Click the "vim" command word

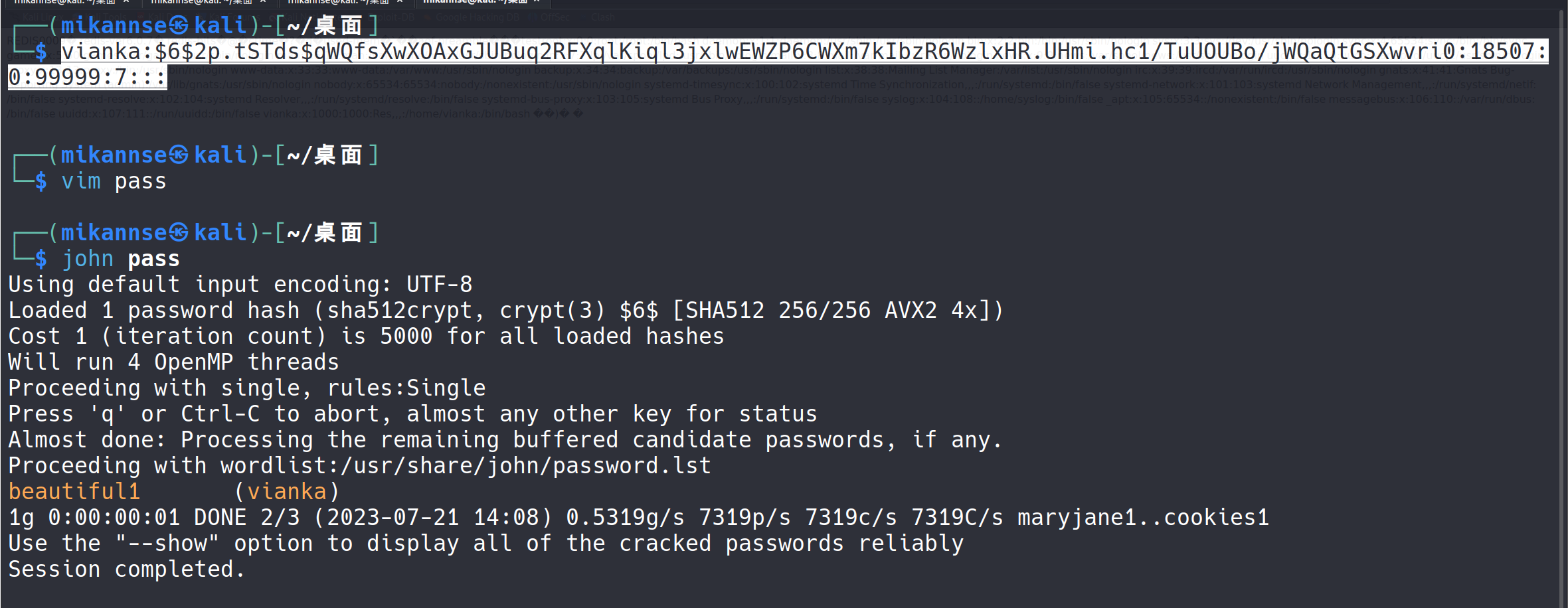click(x=81, y=181)
